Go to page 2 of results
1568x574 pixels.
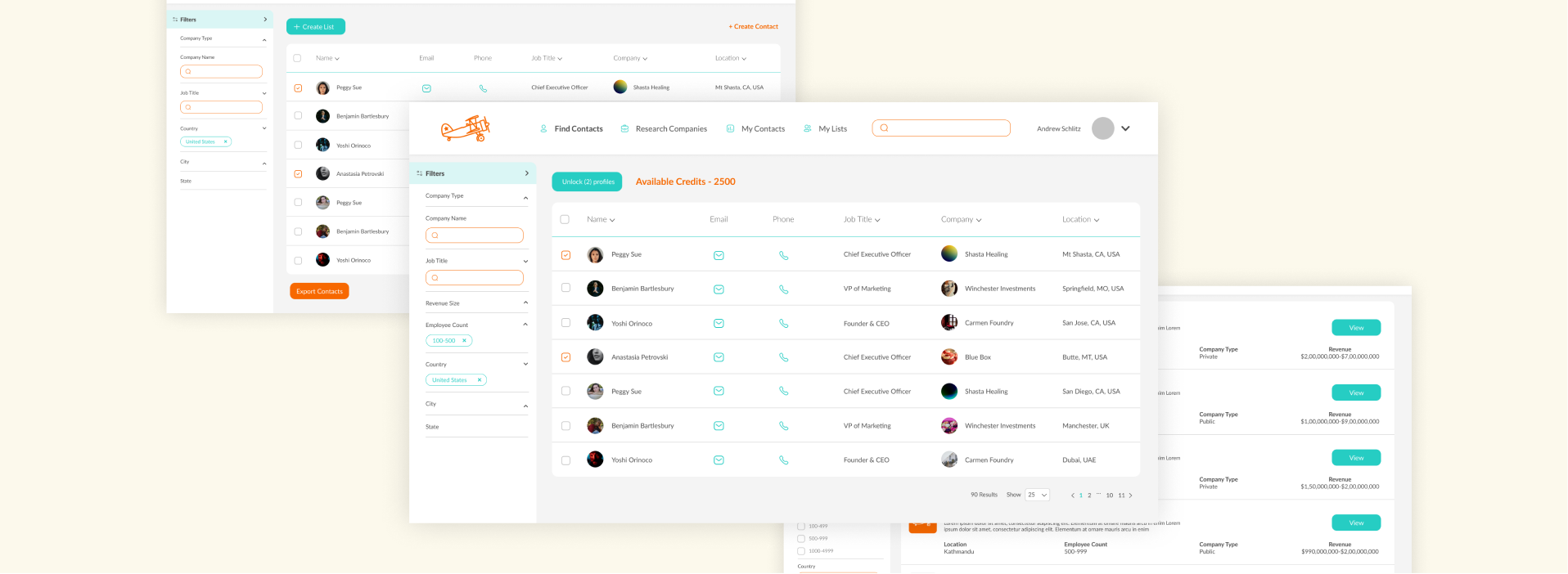point(1089,496)
